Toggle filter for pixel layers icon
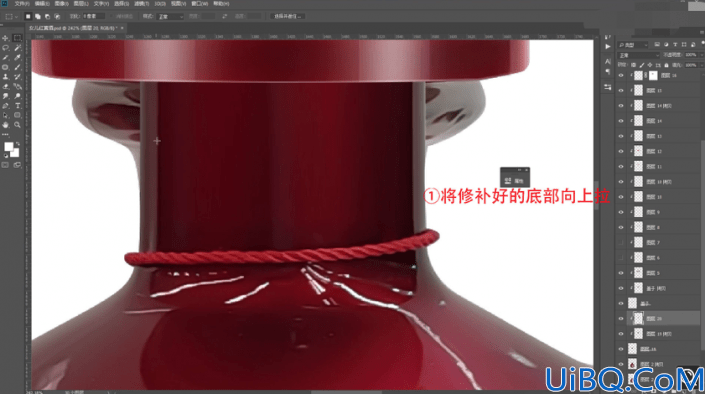 coord(657,45)
